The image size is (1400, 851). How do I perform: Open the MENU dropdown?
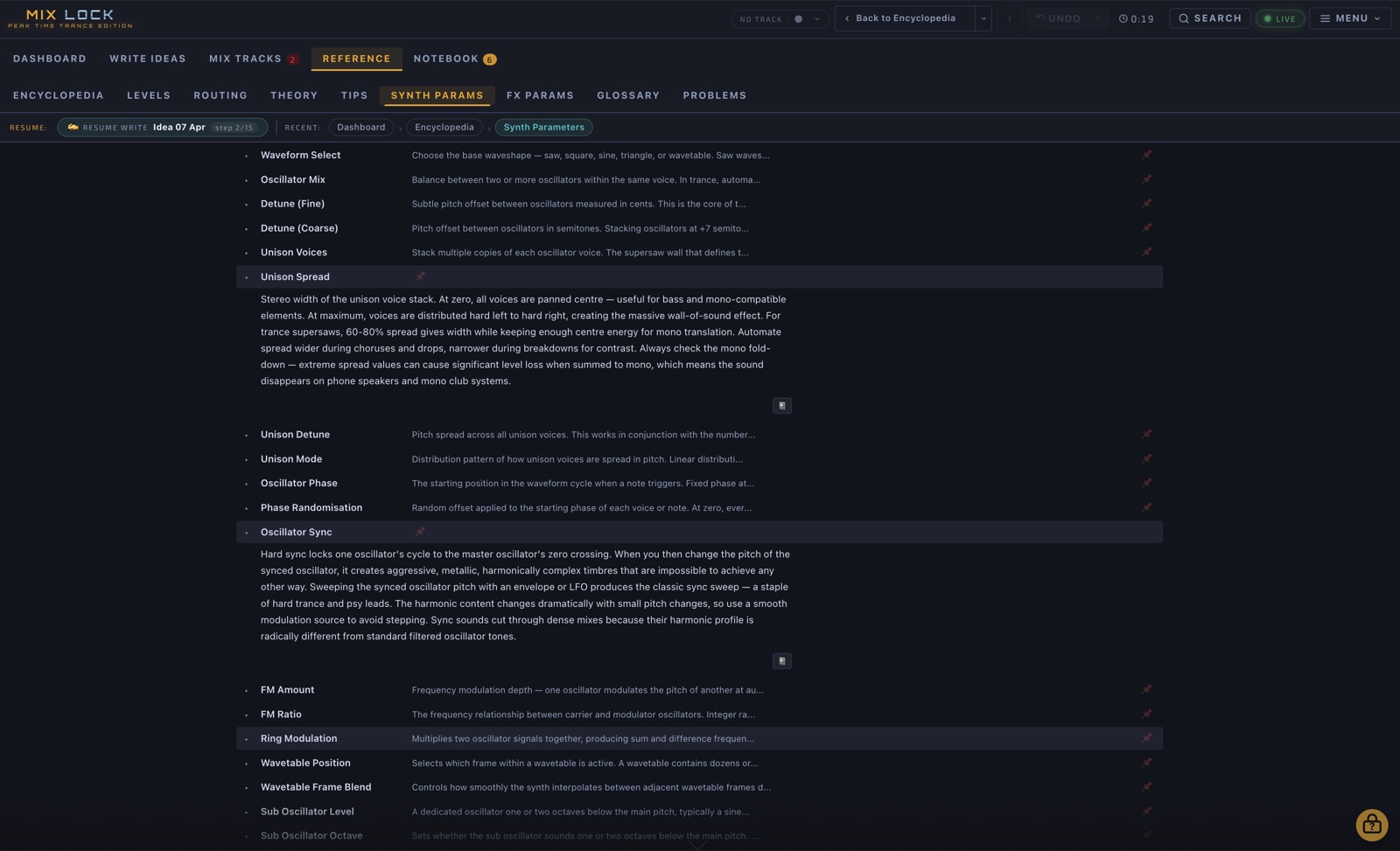pos(1350,18)
